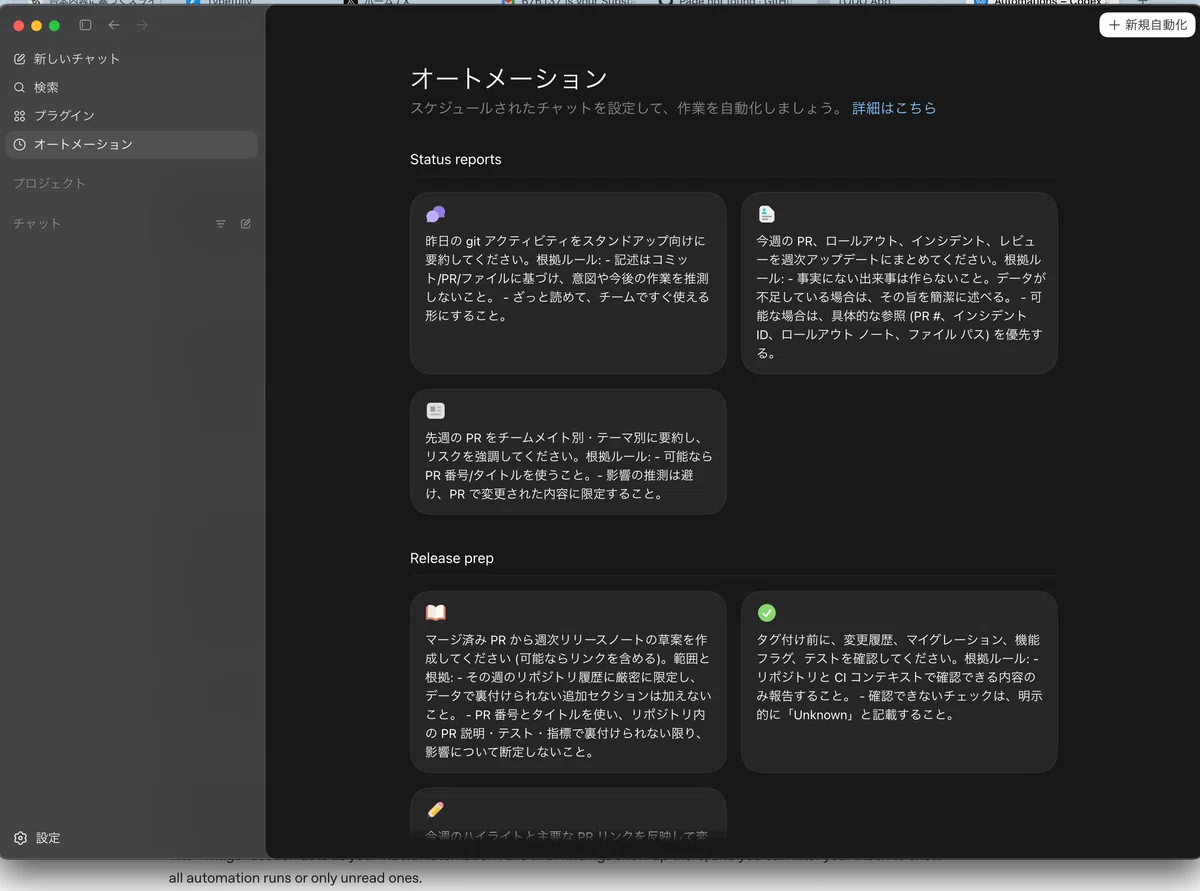Open the 今週の PR、ロールアウト card

click(x=899, y=283)
